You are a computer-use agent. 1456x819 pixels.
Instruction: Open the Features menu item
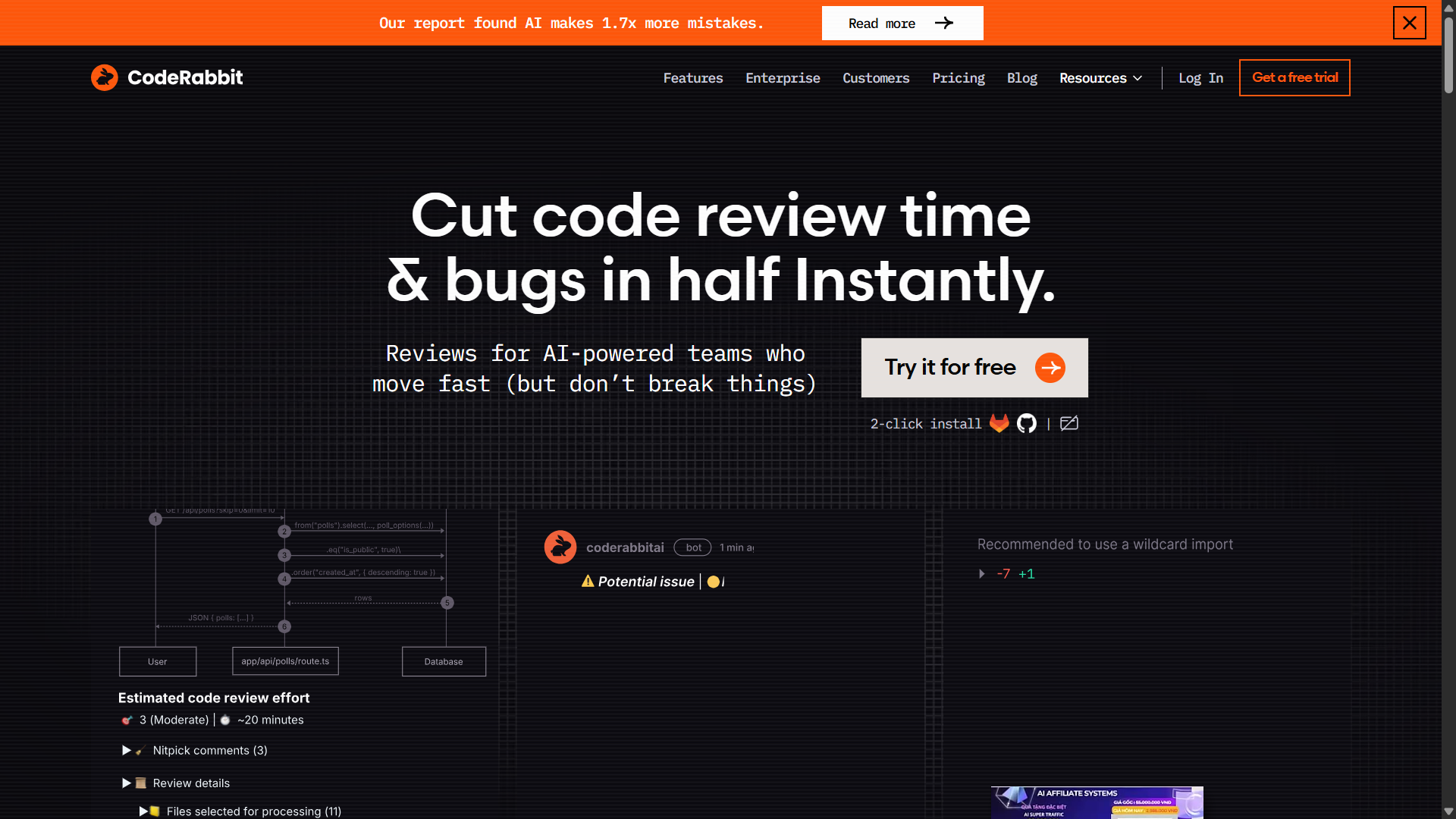click(693, 78)
